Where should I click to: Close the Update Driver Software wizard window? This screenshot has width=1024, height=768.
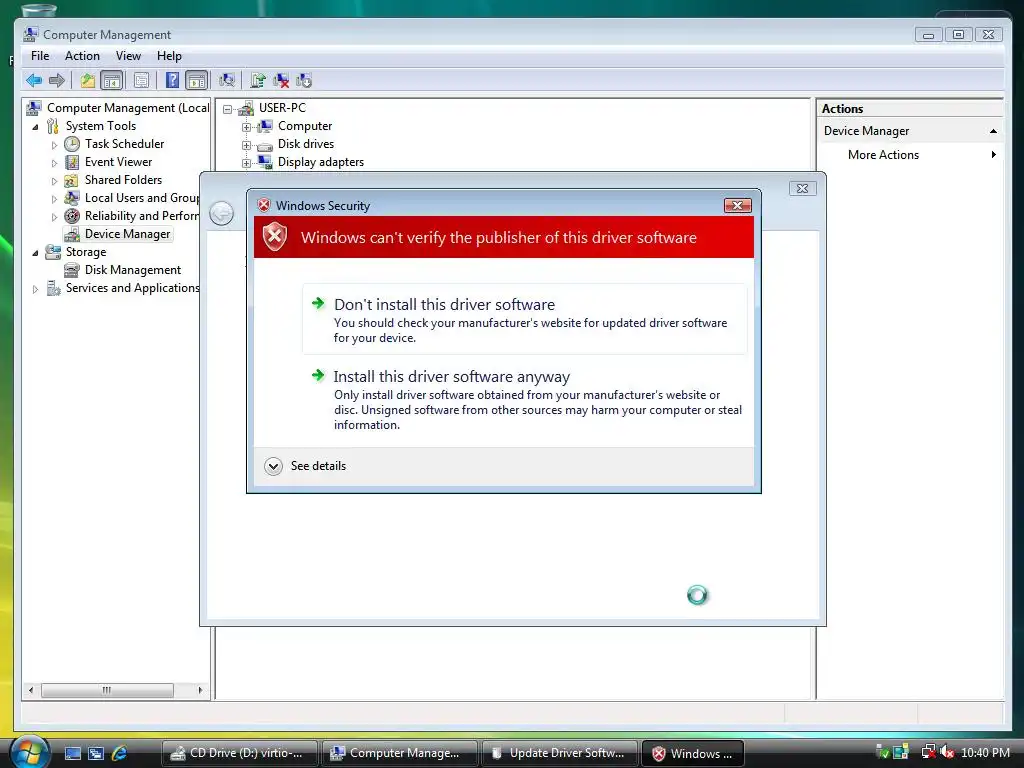click(x=803, y=189)
